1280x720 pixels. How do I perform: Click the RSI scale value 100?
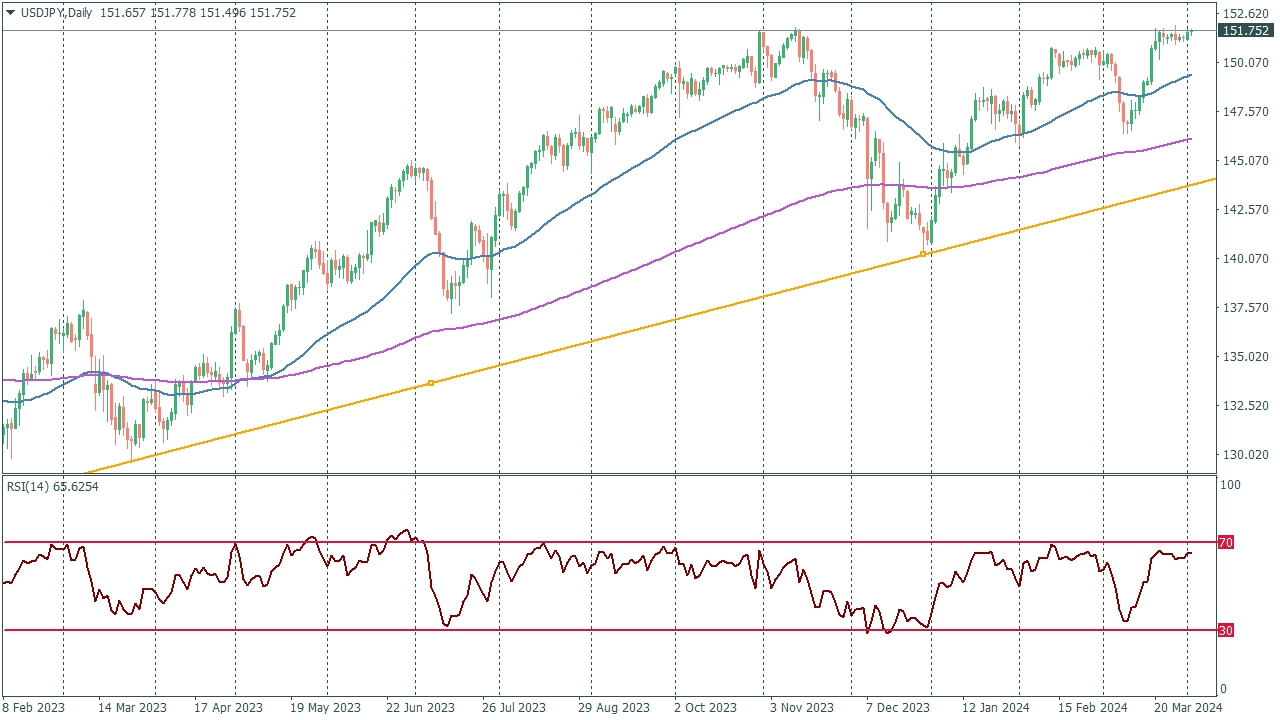1232,485
